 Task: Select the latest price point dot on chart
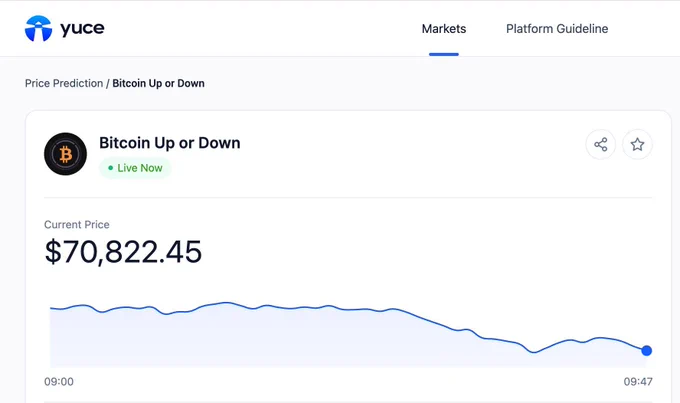pos(646,351)
